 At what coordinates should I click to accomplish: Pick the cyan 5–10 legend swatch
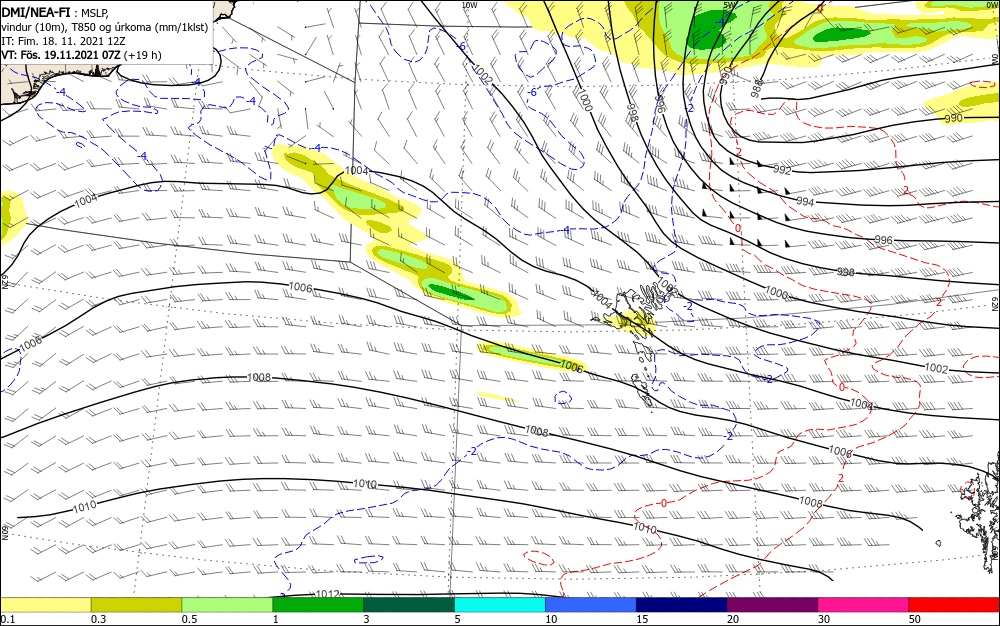pyautogui.click(x=500, y=605)
